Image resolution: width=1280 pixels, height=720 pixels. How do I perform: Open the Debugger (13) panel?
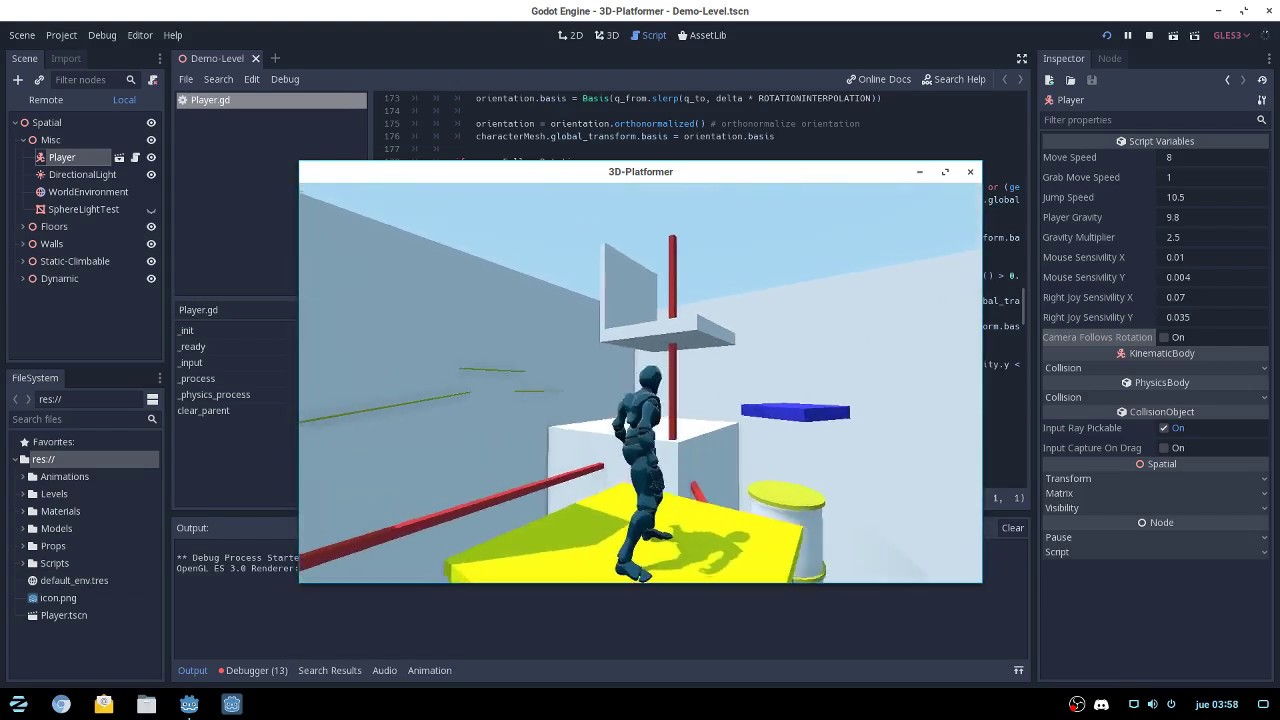253,671
